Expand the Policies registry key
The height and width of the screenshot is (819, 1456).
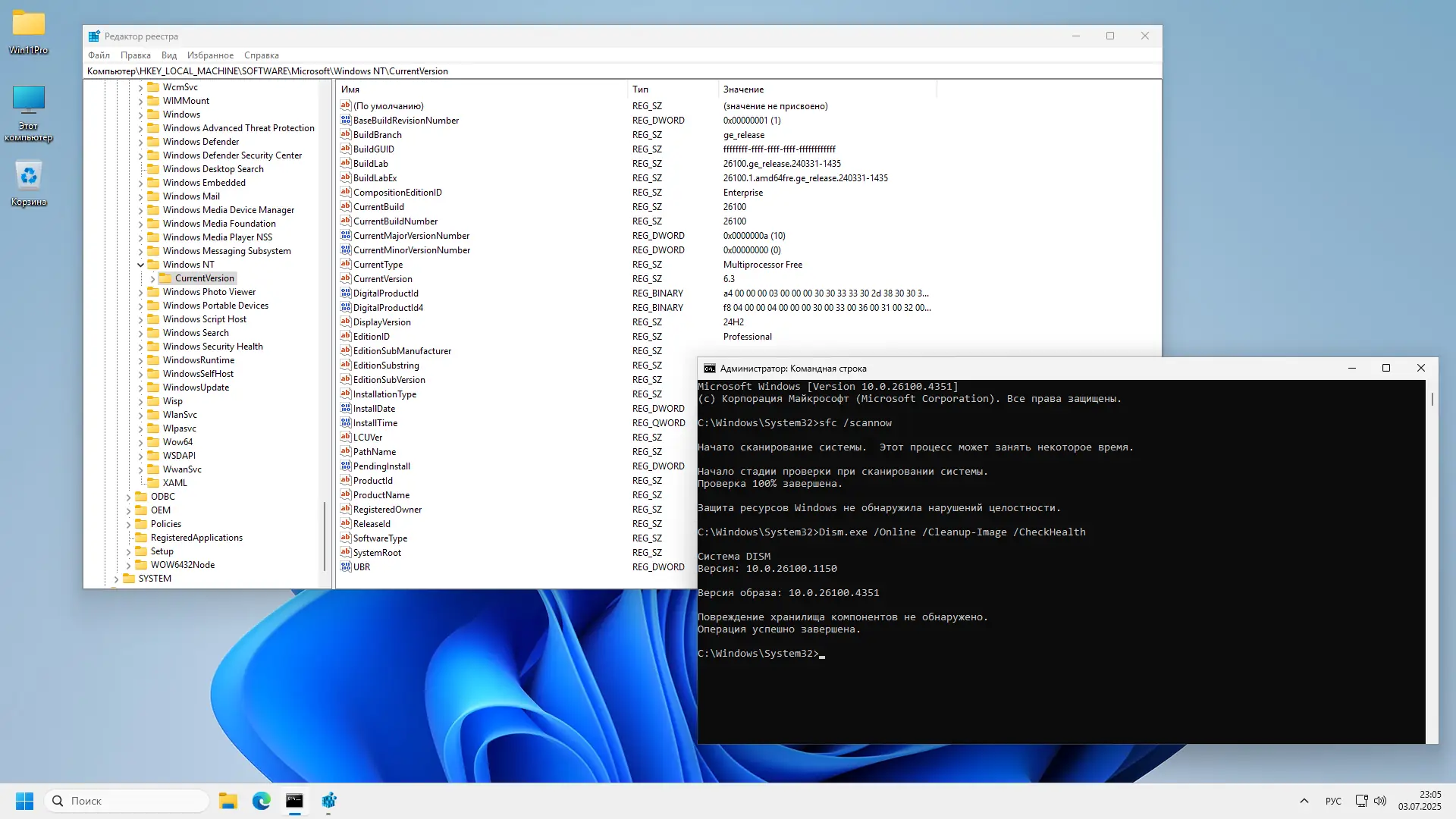128,524
